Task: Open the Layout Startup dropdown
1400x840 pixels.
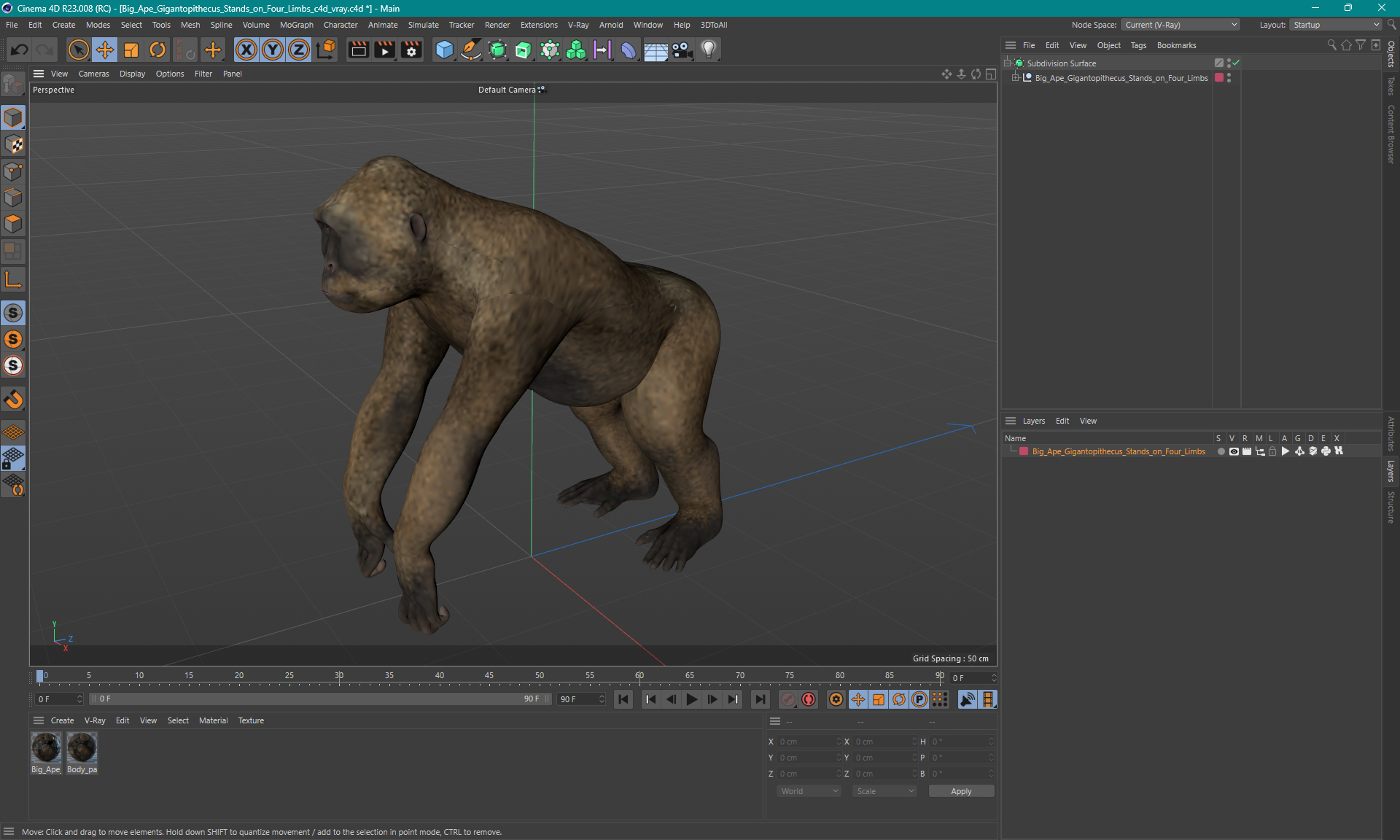Action: [x=1336, y=25]
